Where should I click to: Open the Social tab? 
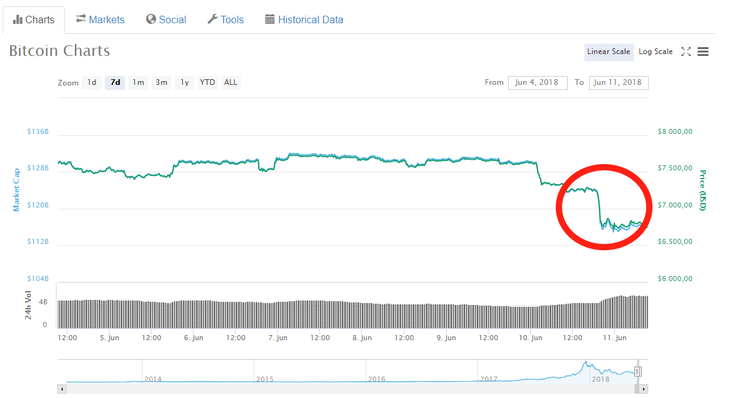(166, 20)
